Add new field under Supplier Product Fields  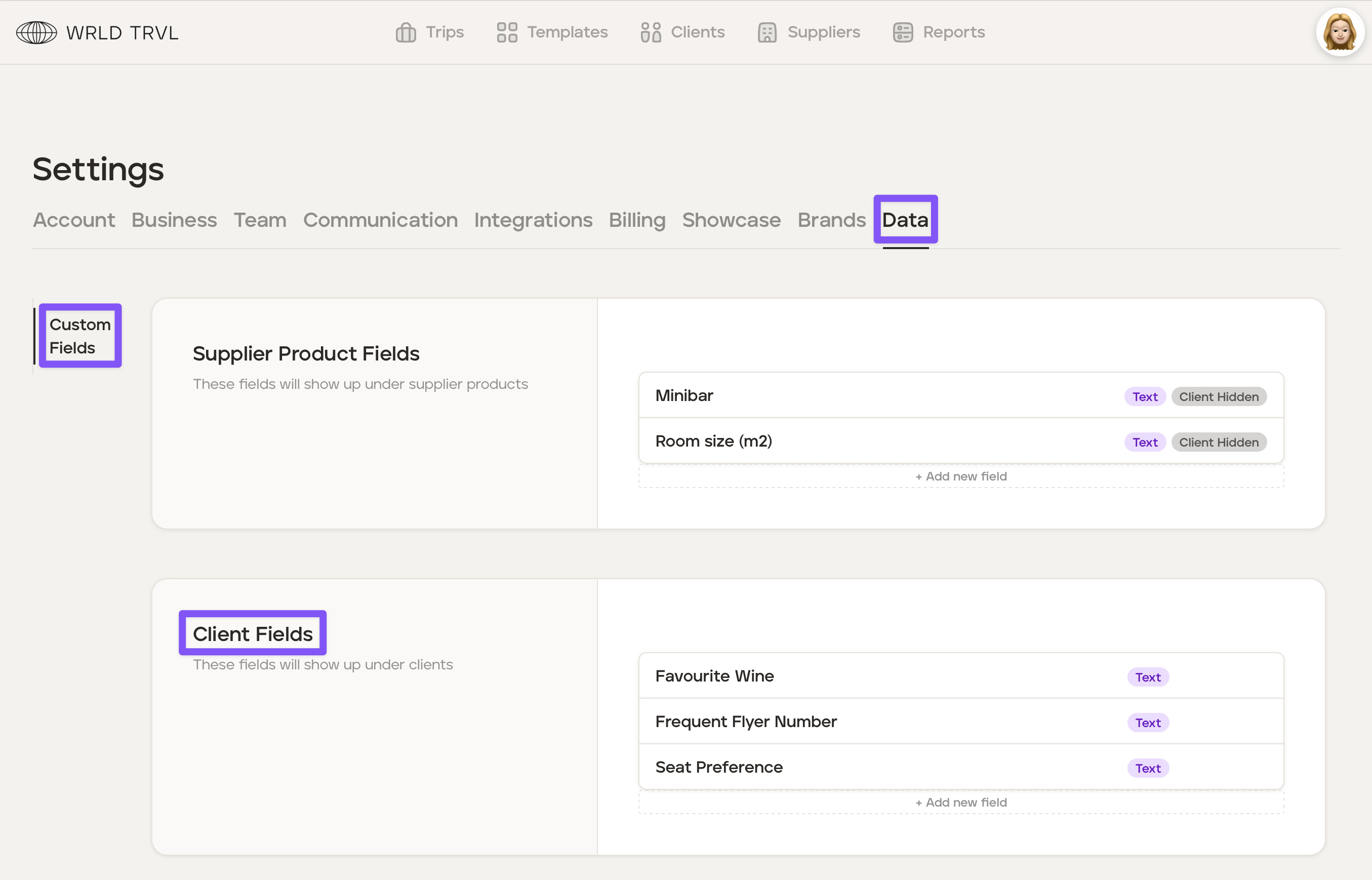(961, 476)
